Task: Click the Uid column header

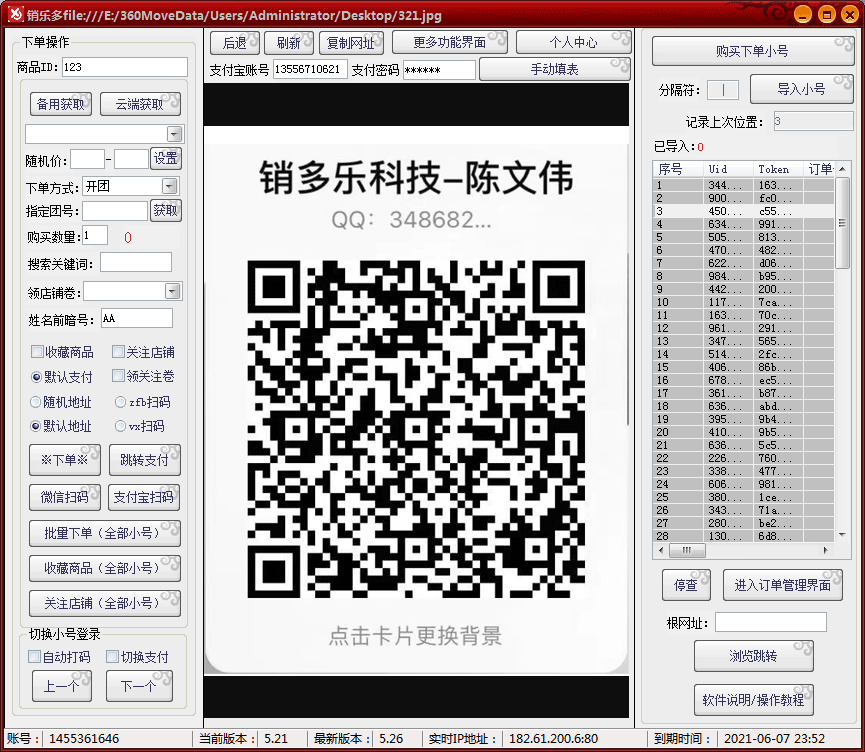Action: [728, 169]
